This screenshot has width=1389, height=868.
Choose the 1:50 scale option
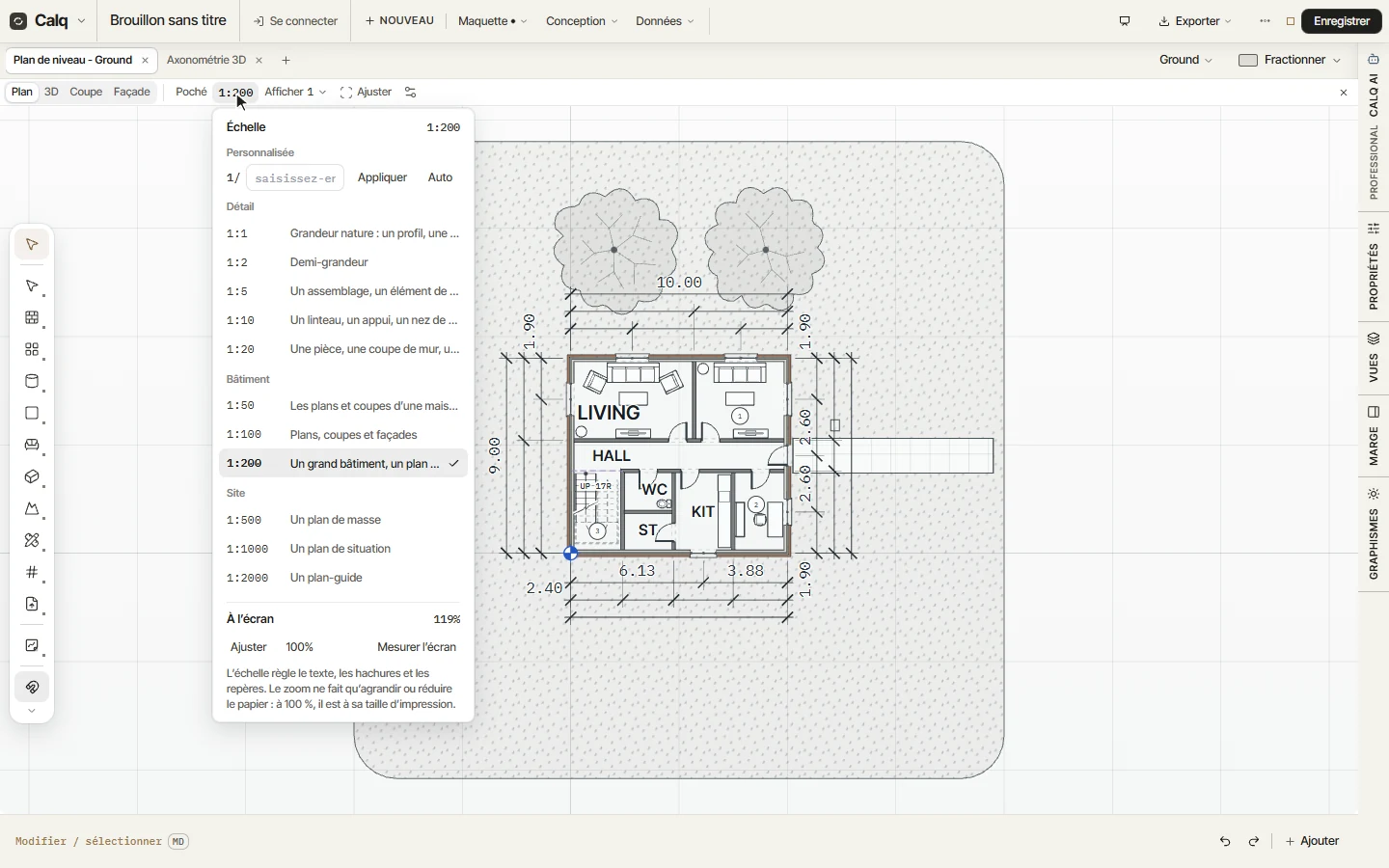click(343, 406)
